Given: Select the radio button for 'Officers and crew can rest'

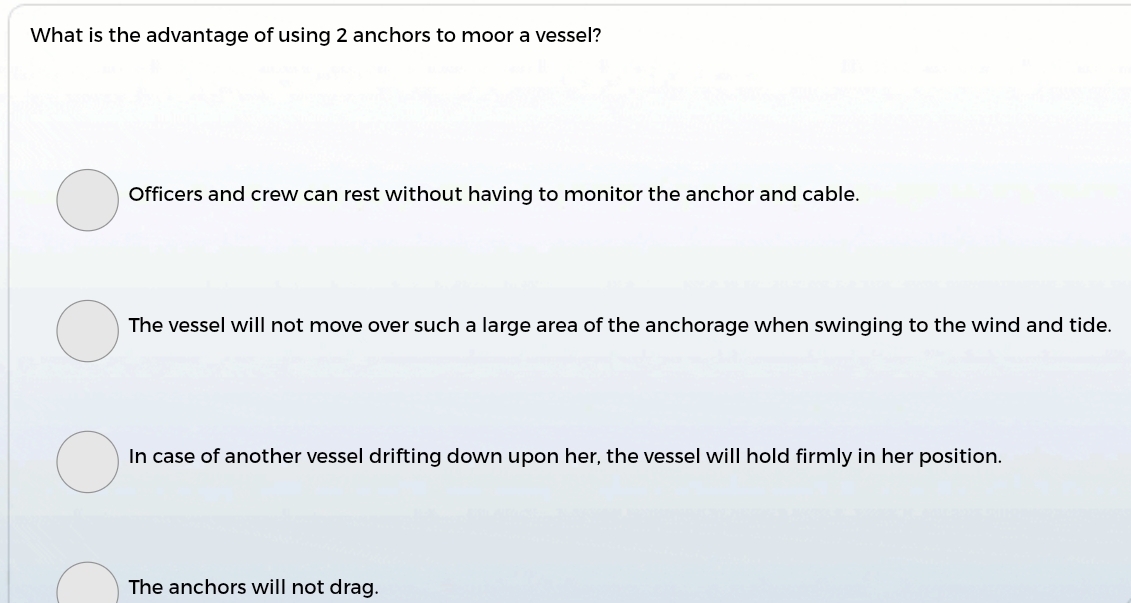Looking at the screenshot, I should [x=87, y=200].
